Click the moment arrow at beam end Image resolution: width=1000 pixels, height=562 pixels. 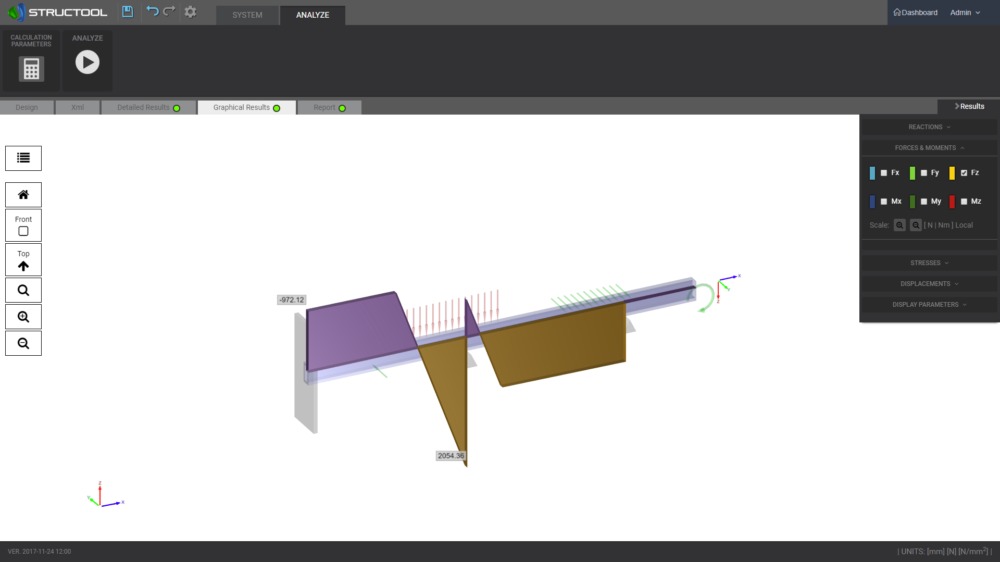click(x=704, y=297)
